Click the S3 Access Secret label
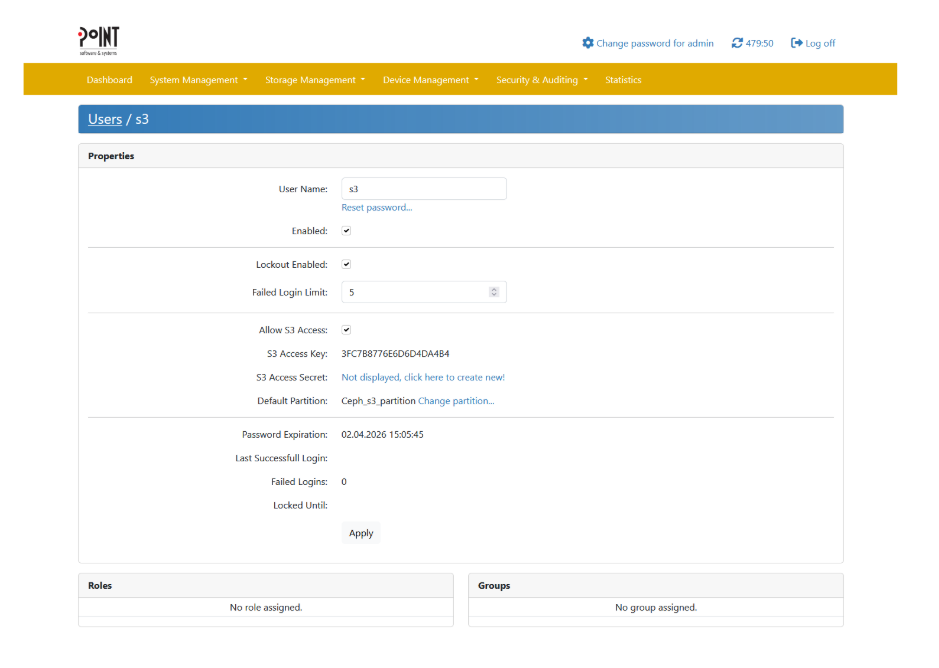Screen dimensions: 939x668 coord(292,377)
